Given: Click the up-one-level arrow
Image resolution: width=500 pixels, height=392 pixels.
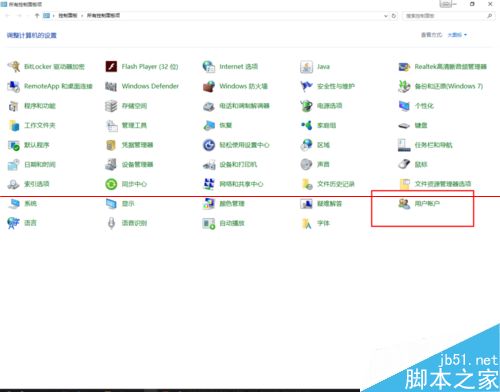Looking at the screenshot, I should pos(37,16).
